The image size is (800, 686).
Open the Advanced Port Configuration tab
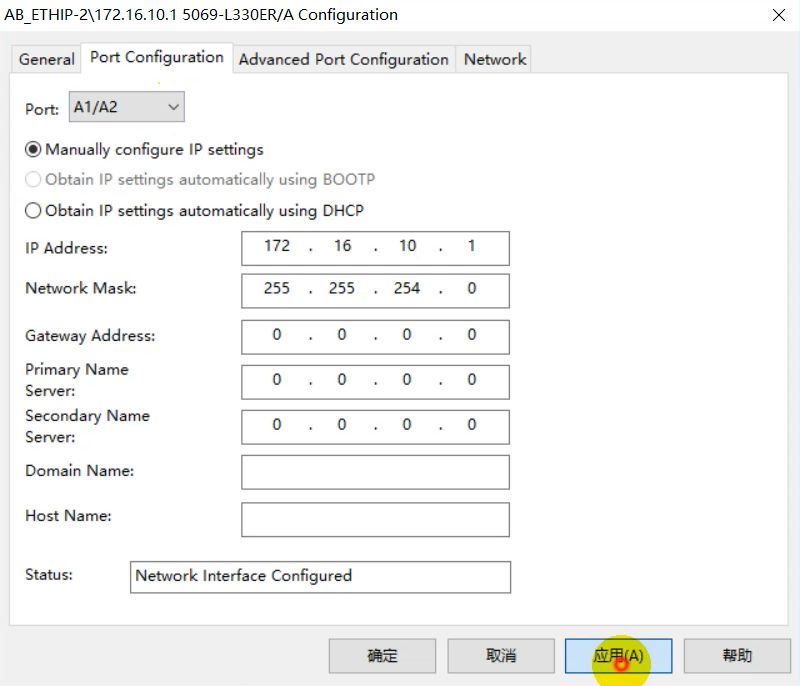(x=343, y=59)
